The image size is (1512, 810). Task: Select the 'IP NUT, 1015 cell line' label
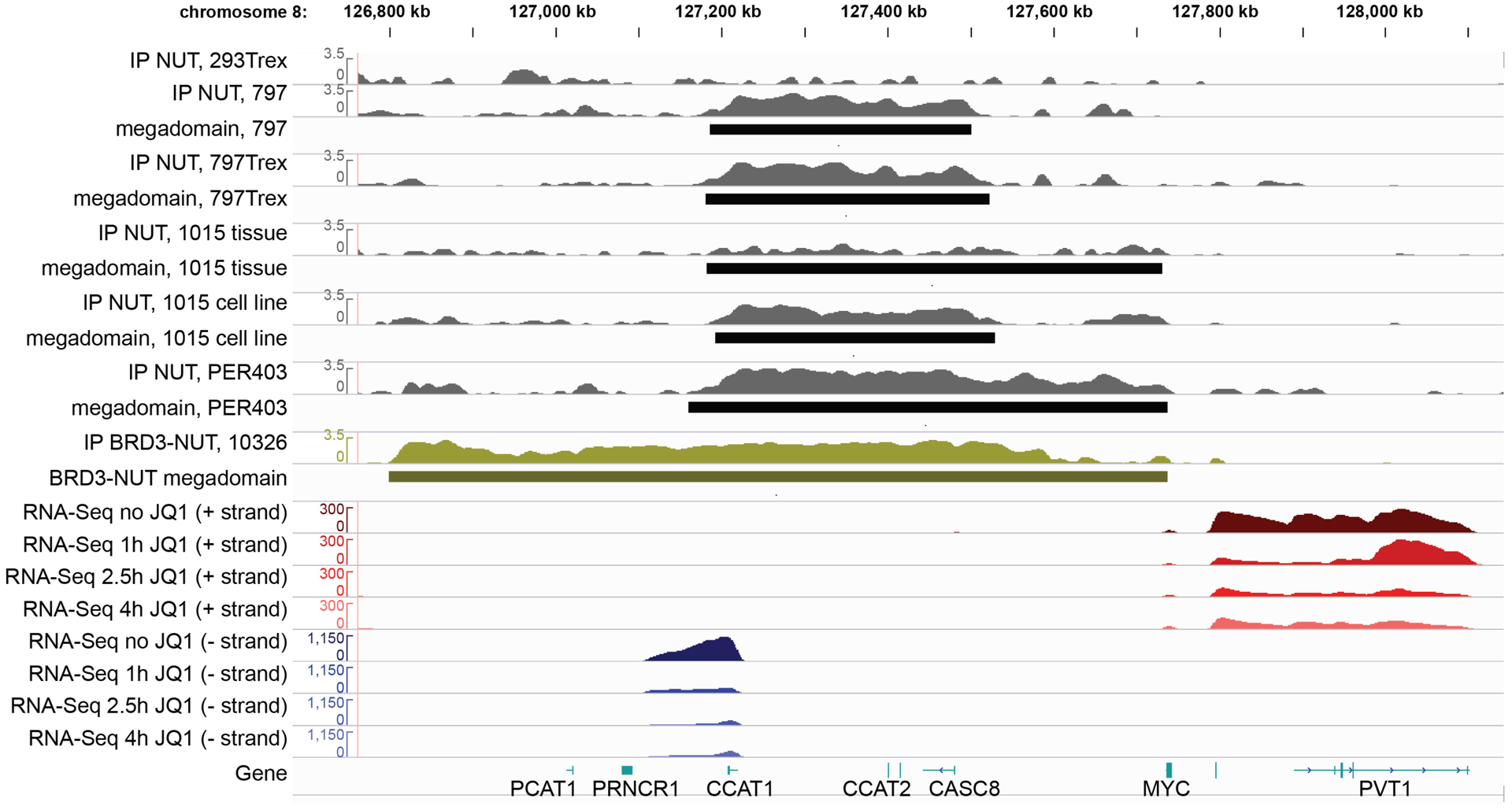185,303
